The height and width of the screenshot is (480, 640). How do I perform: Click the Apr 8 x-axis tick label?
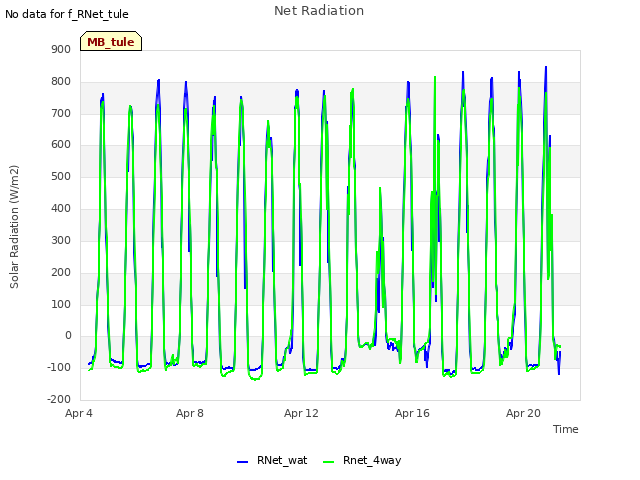point(190,413)
